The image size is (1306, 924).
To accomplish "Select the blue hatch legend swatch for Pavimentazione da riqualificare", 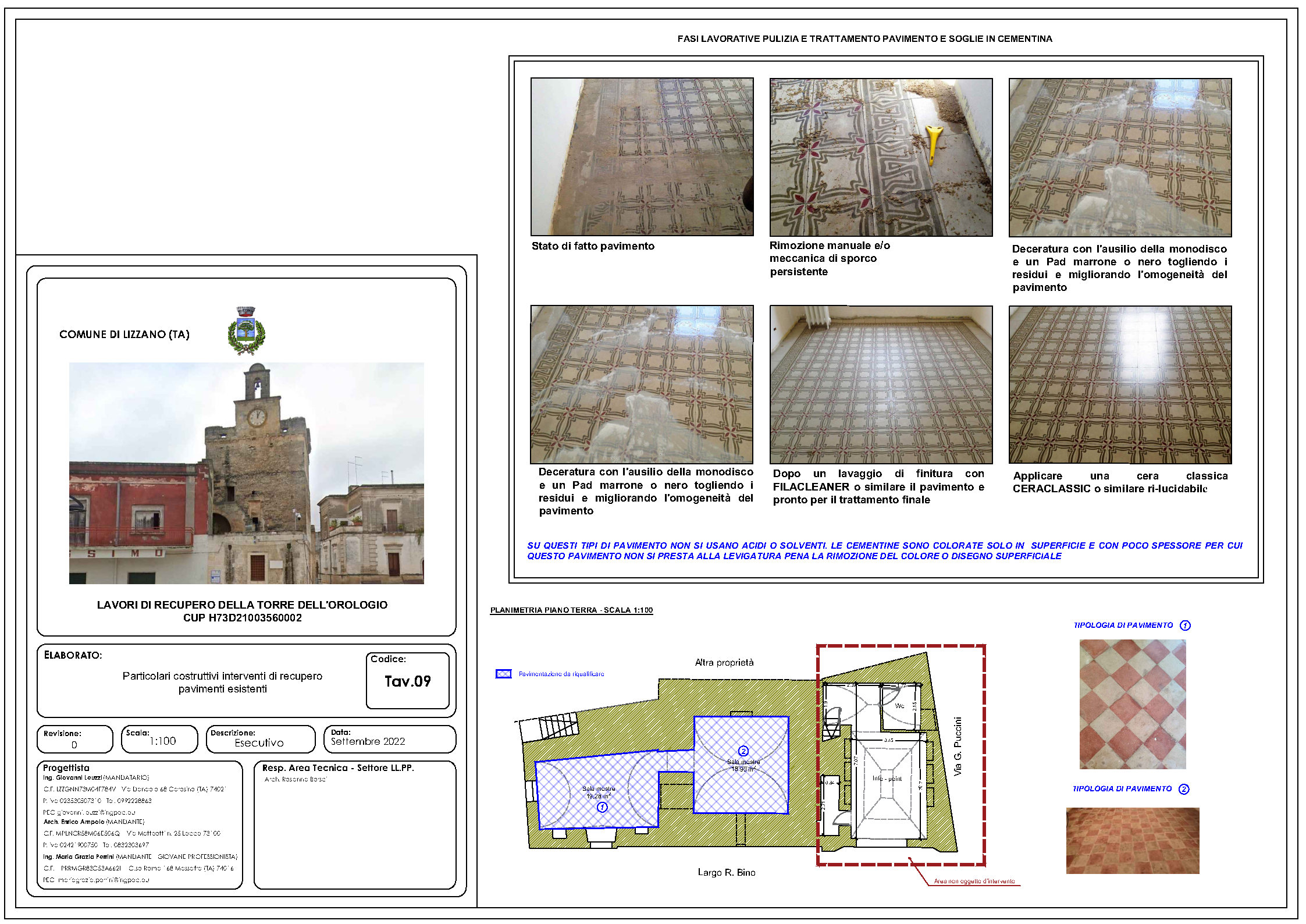I will click(x=502, y=673).
